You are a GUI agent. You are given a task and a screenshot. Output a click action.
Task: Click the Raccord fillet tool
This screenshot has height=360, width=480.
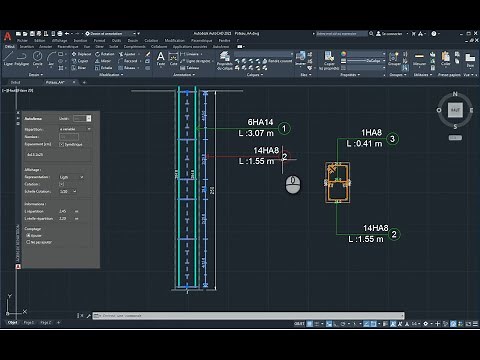(x=128, y=61)
